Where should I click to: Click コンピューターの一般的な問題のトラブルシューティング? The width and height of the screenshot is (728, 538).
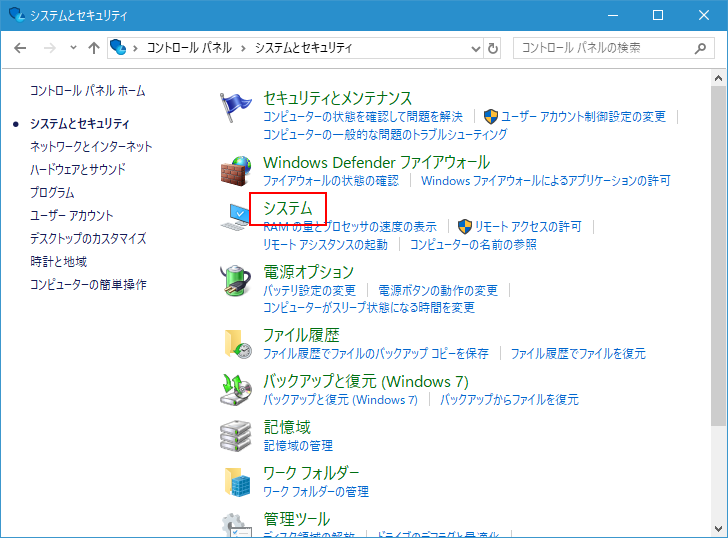tap(385, 135)
